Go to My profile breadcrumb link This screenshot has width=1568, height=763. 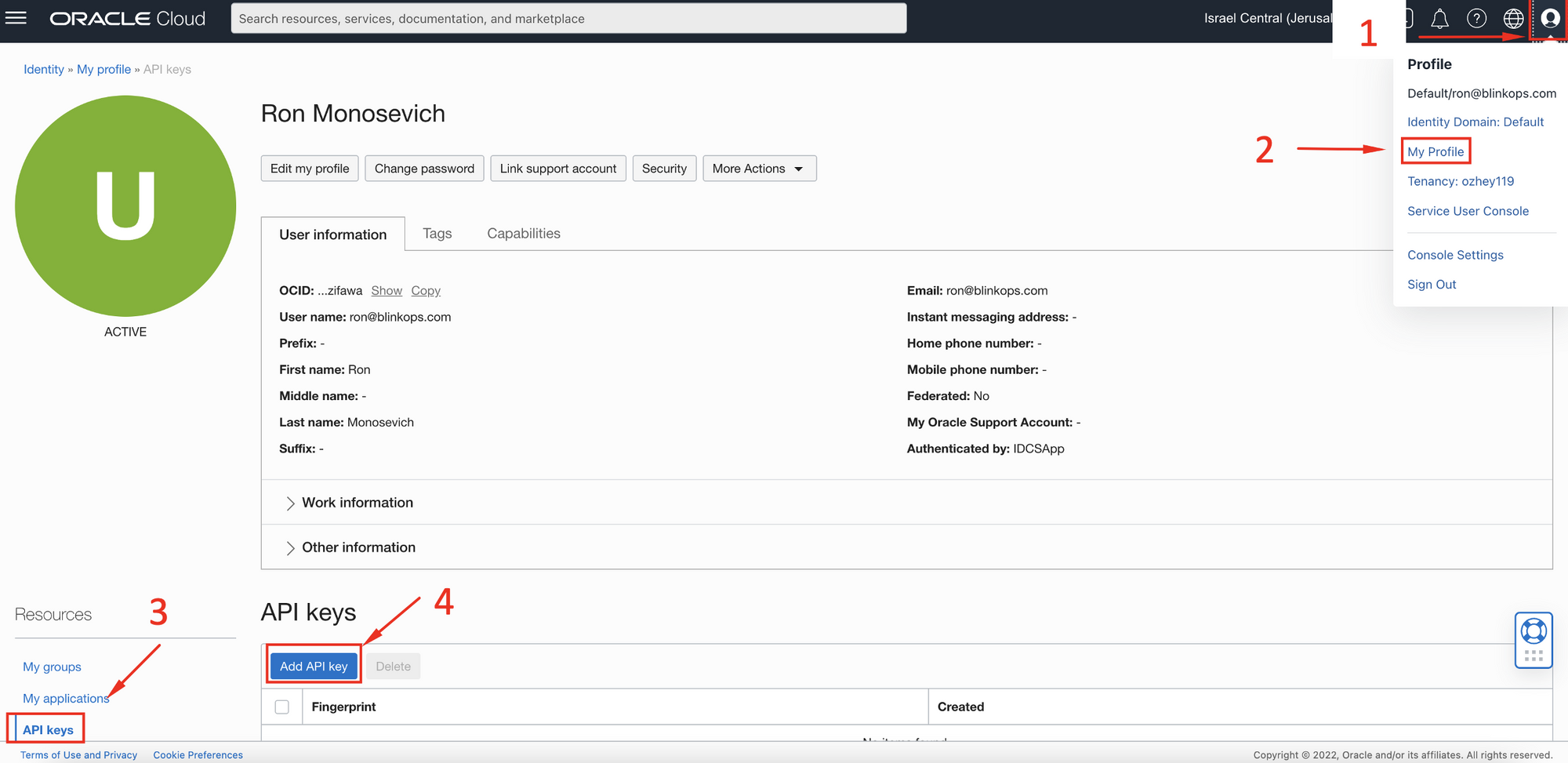pyautogui.click(x=103, y=69)
